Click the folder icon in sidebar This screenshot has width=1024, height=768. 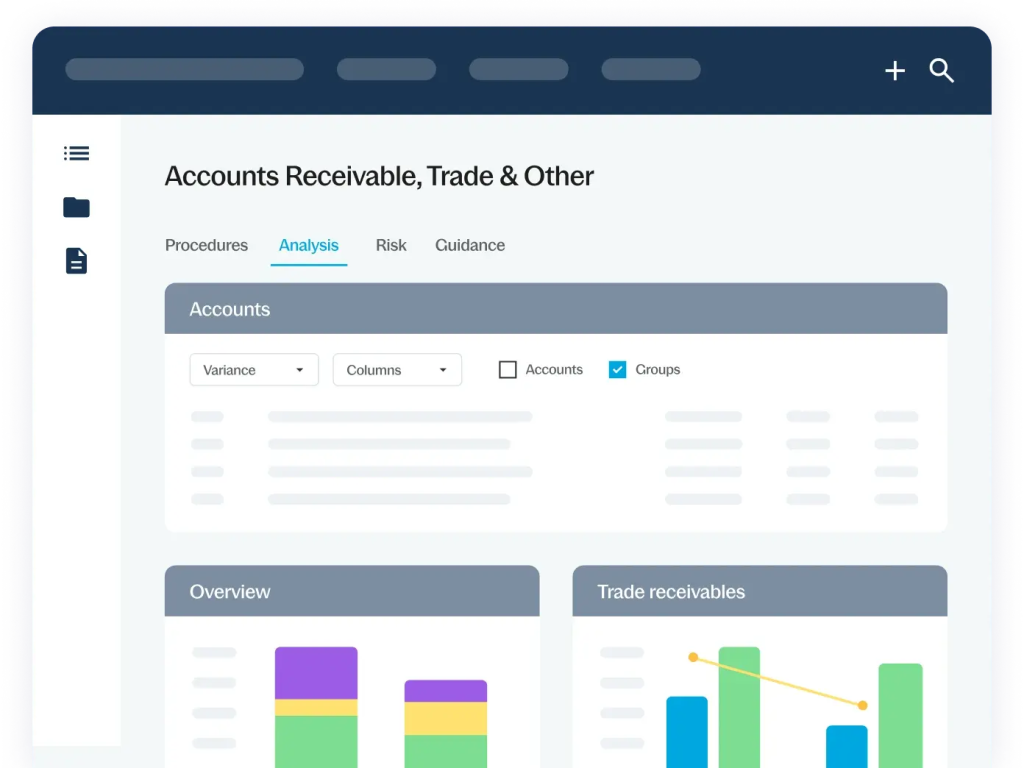[x=76, y=207]
